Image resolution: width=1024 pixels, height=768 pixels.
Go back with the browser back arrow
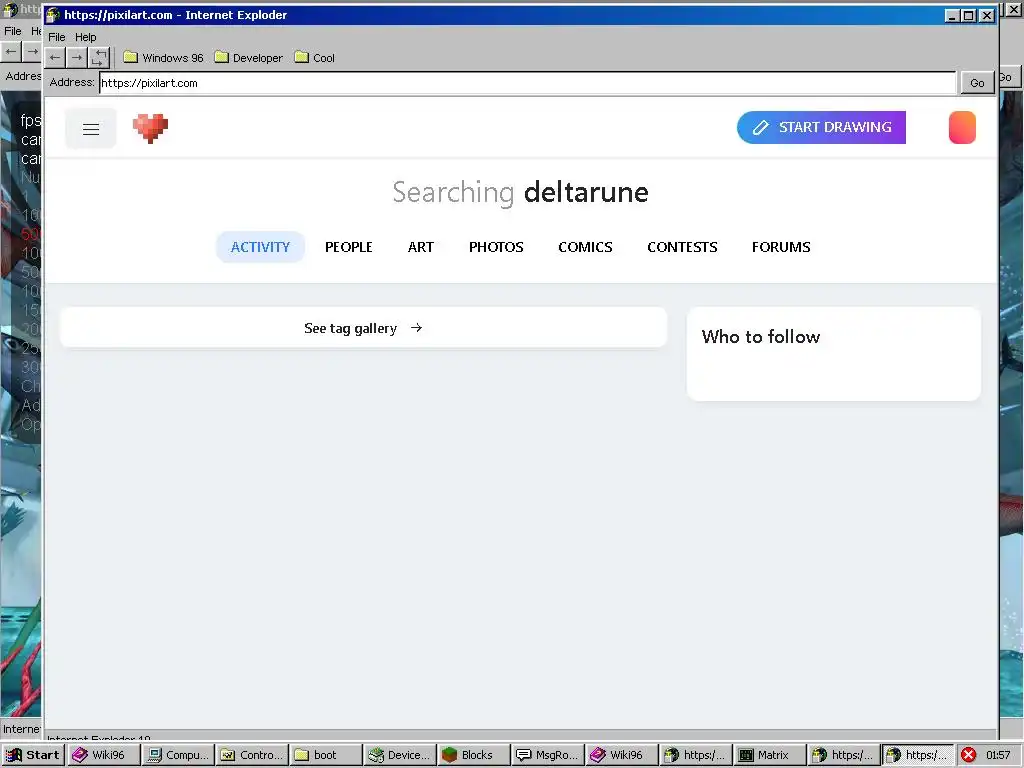coord(55,57)
